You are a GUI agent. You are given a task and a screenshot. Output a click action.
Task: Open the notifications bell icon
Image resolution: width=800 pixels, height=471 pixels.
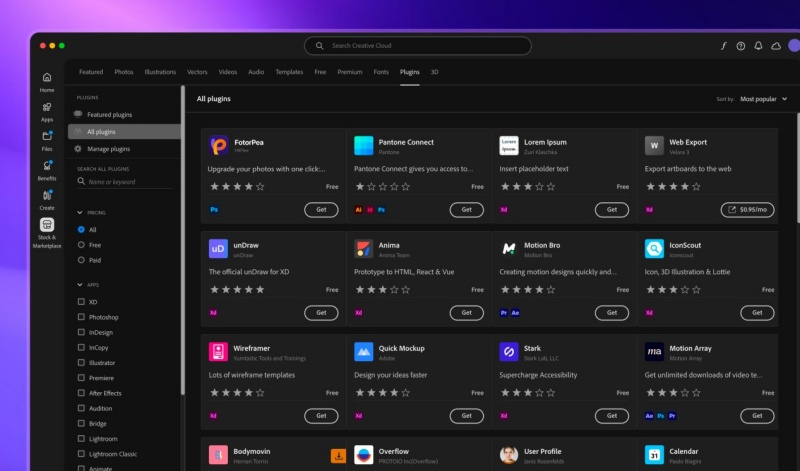[x=758, y=46]
